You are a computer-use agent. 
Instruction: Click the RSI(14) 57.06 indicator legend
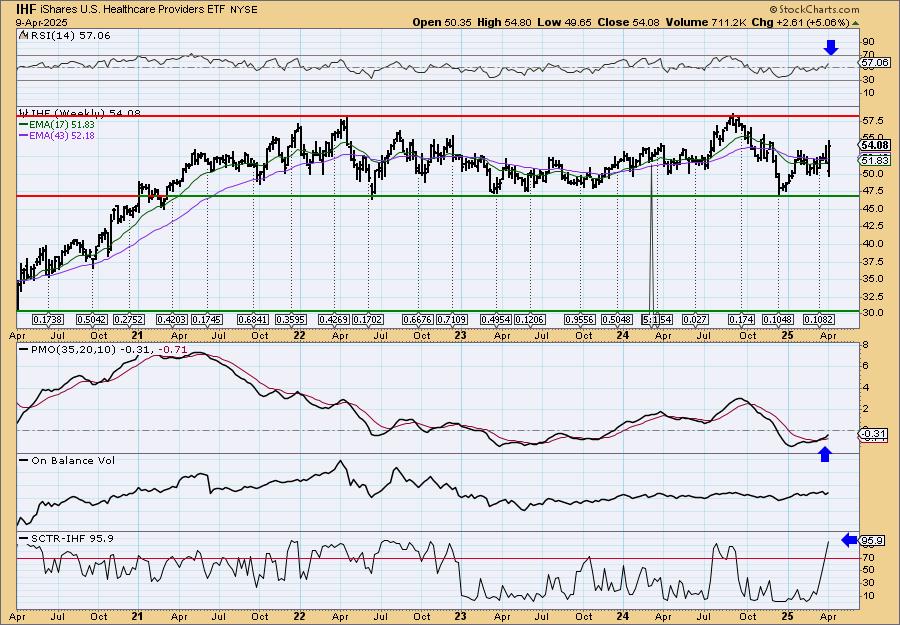pyautogui.click(x=64, y=36)
